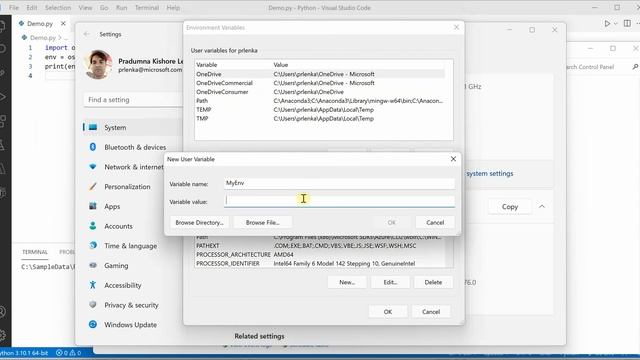This screenshot has width=640, height=360.
Task: Click OK in Environment Variables window
Action: 388,311
